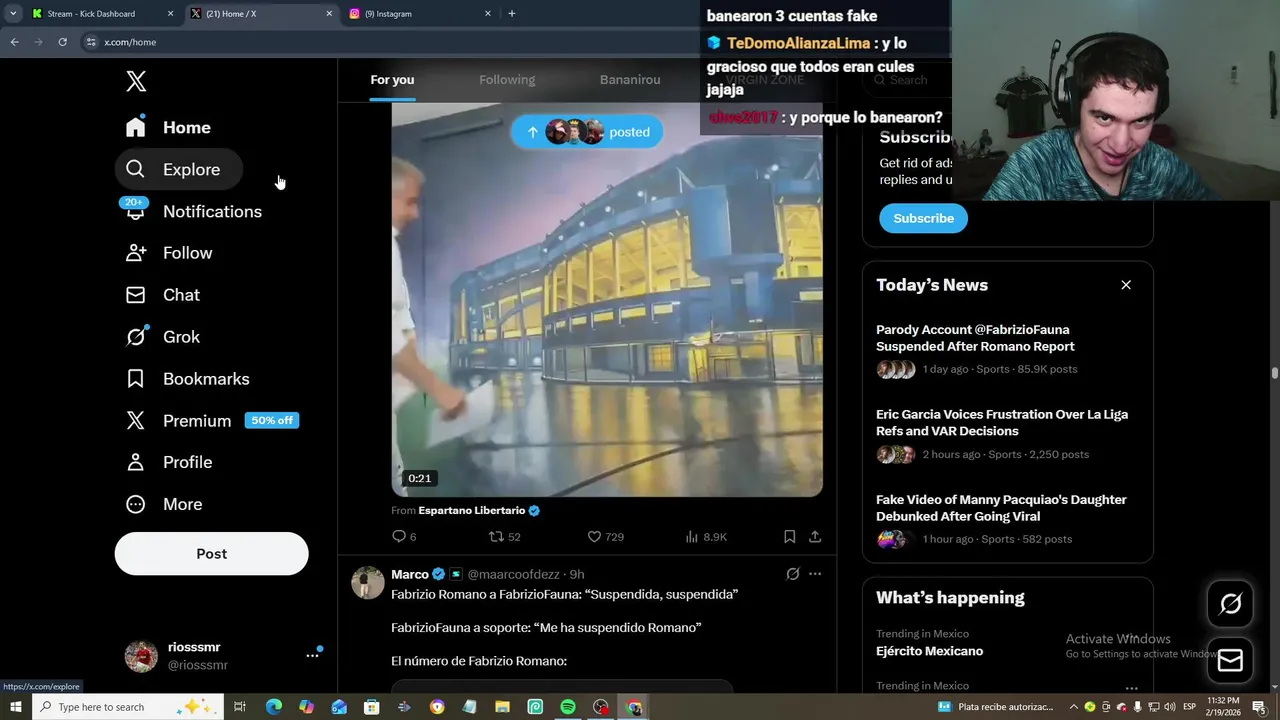Open Notifications in the sidebar

click(x=194, y=211)
